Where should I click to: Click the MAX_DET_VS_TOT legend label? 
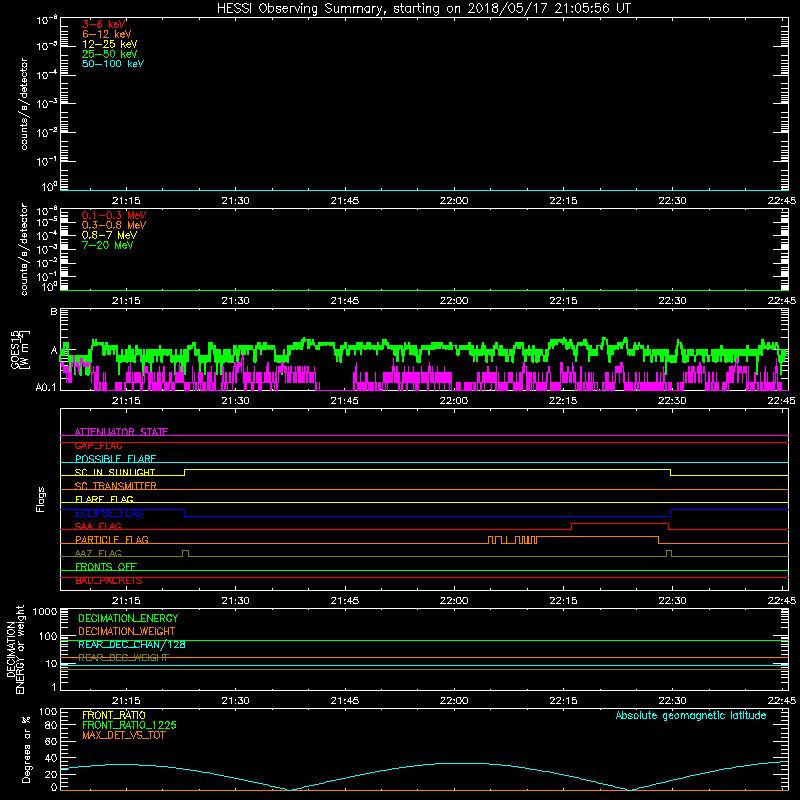tap(123, 735)
